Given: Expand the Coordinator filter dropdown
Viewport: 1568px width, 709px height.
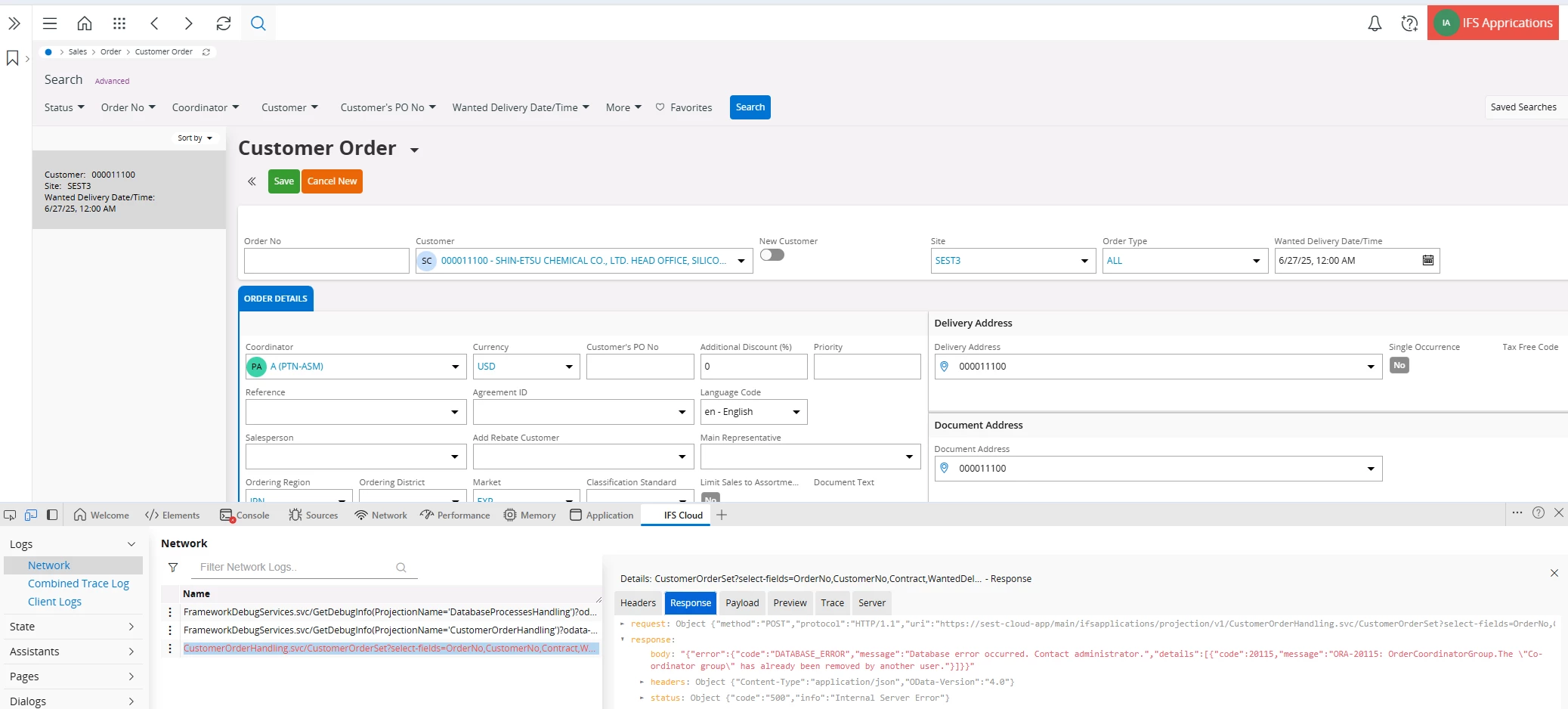Looking at the screenshot, I should 206,107.
